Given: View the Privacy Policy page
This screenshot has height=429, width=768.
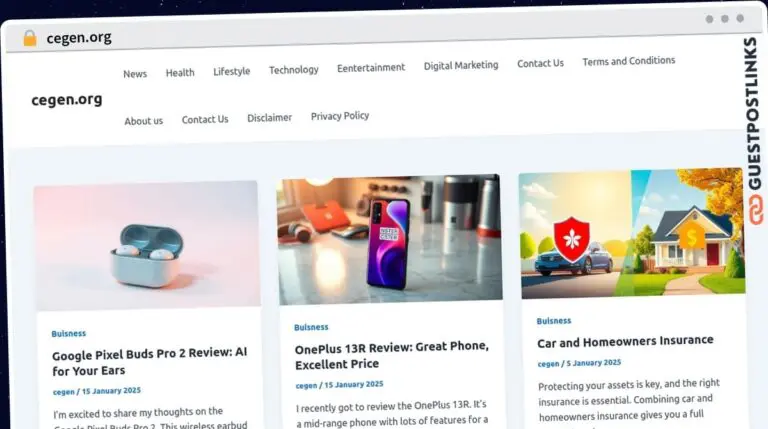Looking at the screenshot, I should click(340, 116).
